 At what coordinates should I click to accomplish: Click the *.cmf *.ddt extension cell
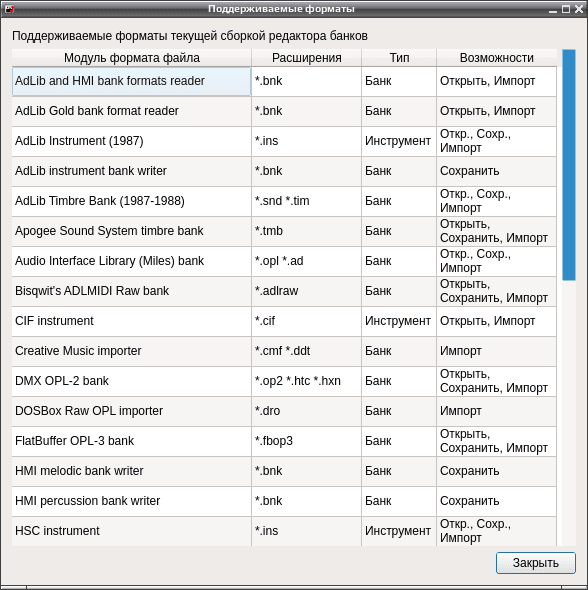click(307, 351)
